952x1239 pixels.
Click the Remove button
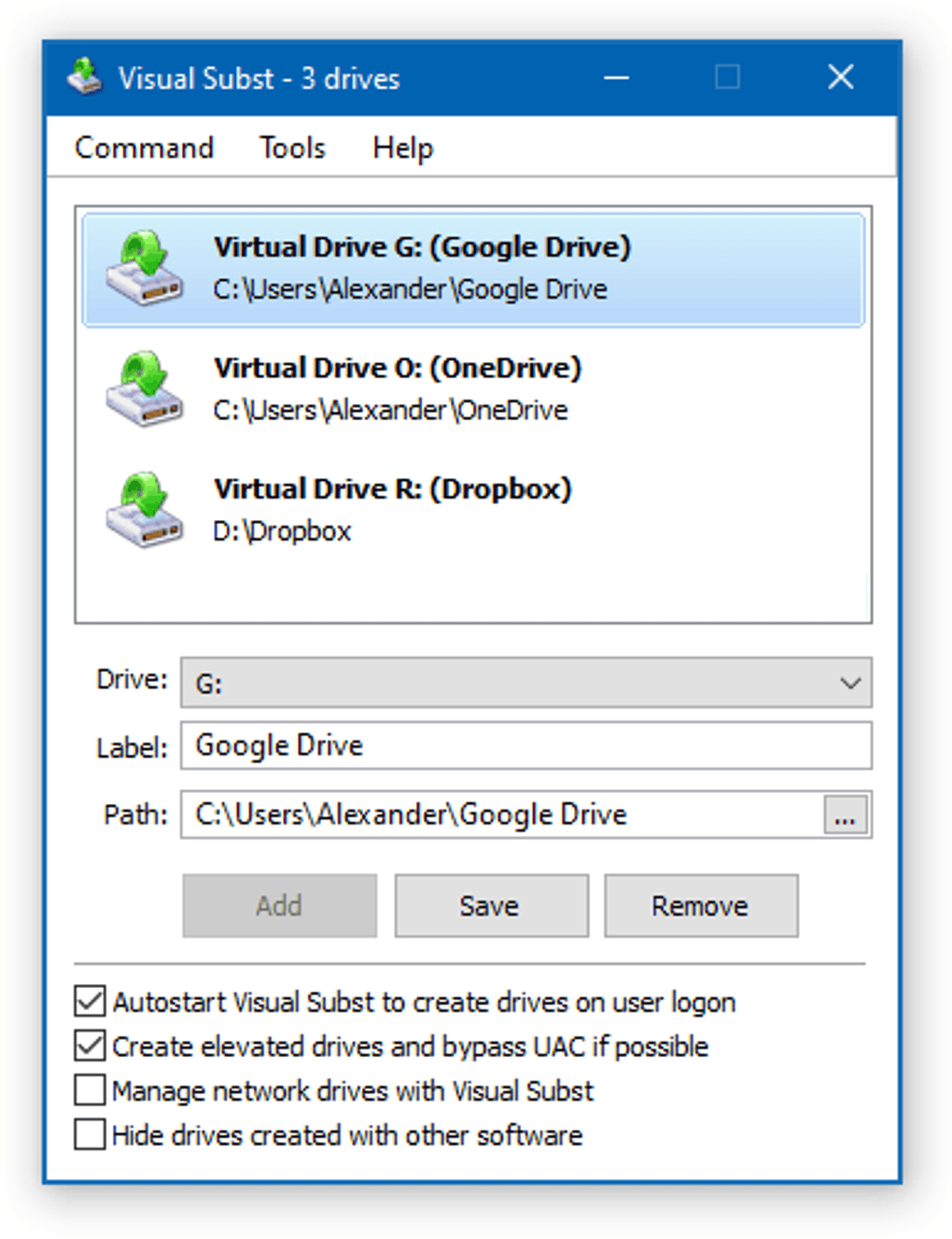coord(701,906)
